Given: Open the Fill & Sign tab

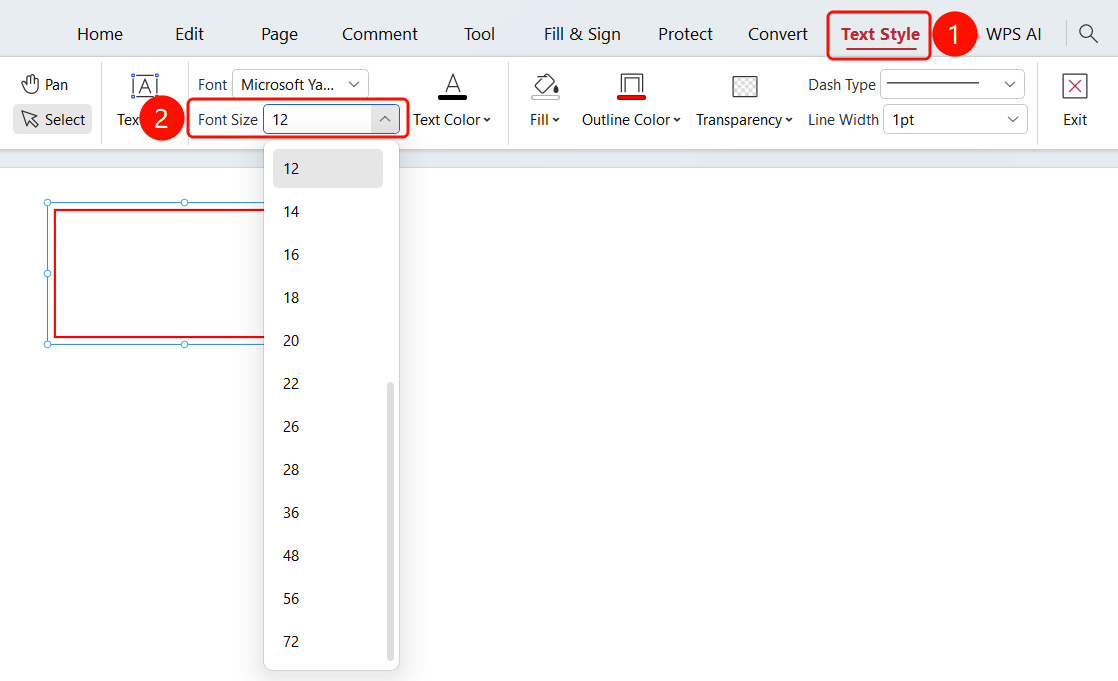Looking at the screenshot, I should pyautogui.click(x=582, y=34).
